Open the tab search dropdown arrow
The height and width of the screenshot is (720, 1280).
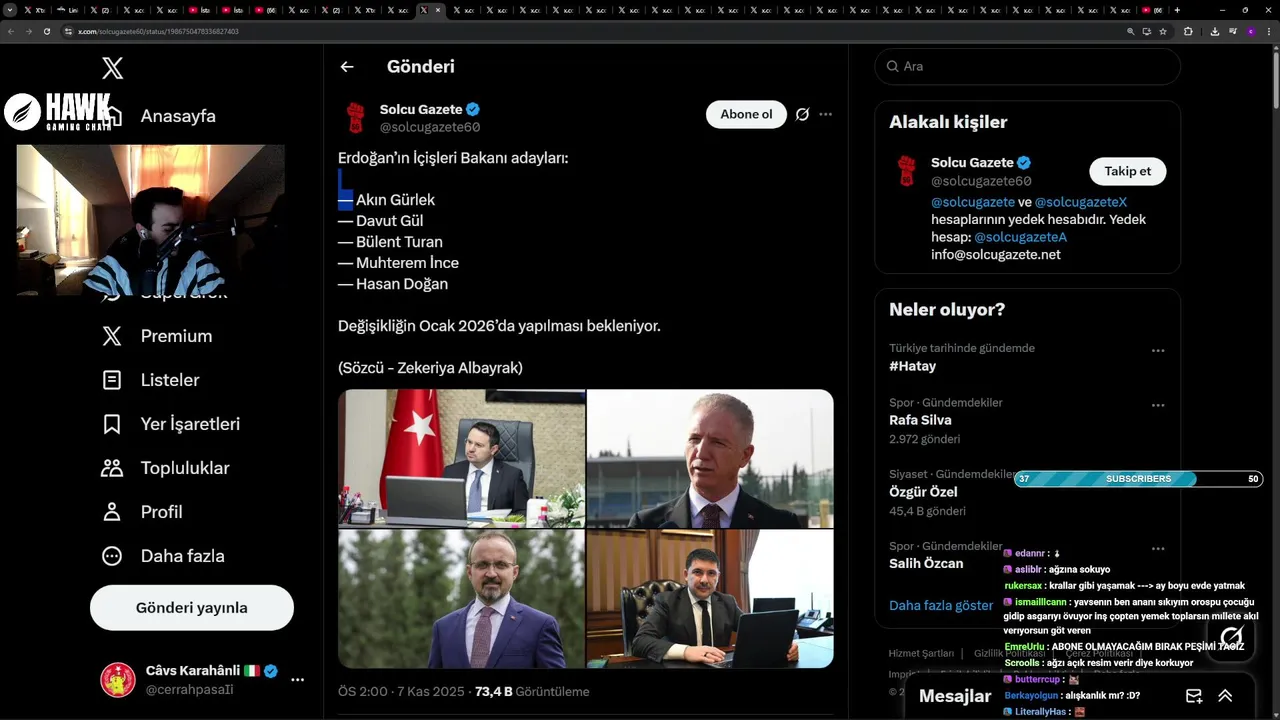click(x=9, y=10)
